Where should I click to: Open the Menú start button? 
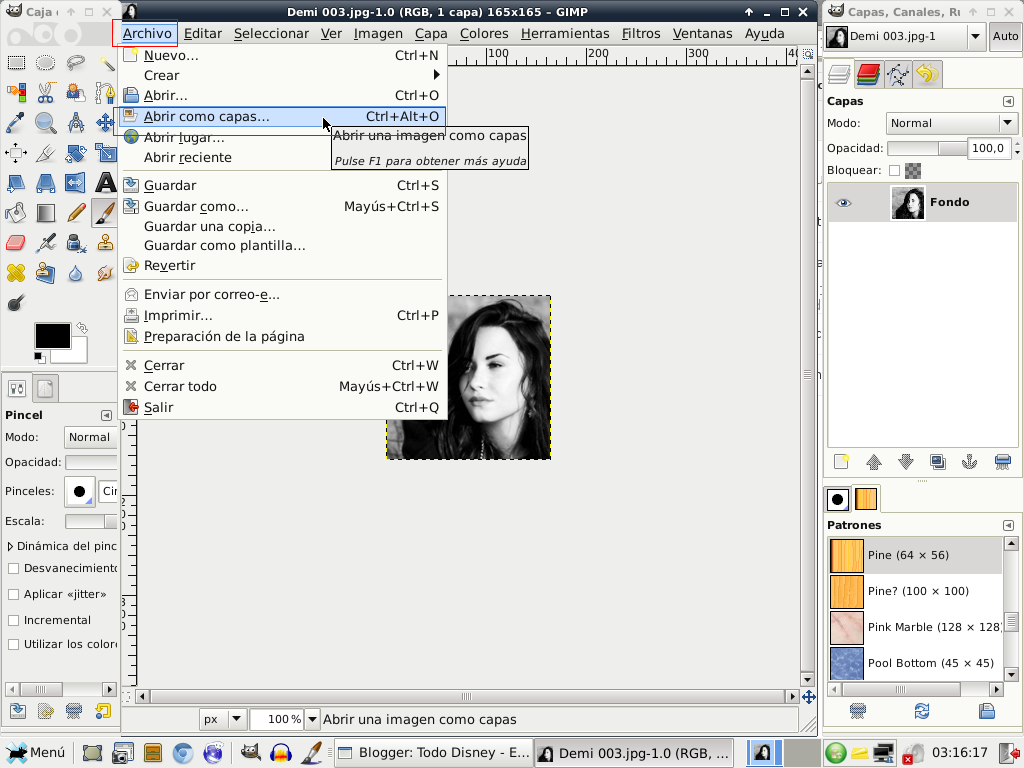tap(35, 752)
